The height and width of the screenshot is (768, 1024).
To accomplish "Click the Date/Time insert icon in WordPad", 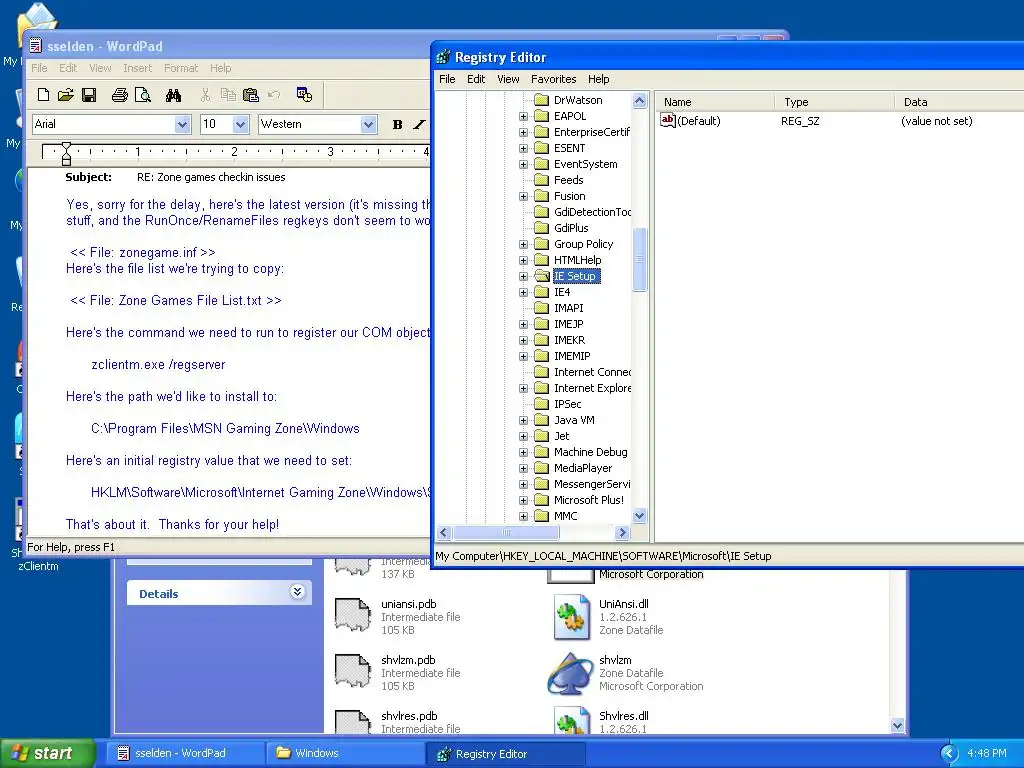I will pos(304,95).
